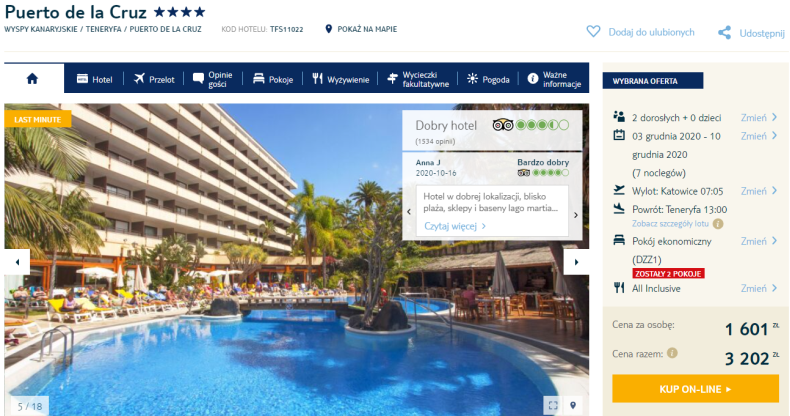Click the heart favorites icon
Screen dimensions: 790x416
click(x=593, y=32)
